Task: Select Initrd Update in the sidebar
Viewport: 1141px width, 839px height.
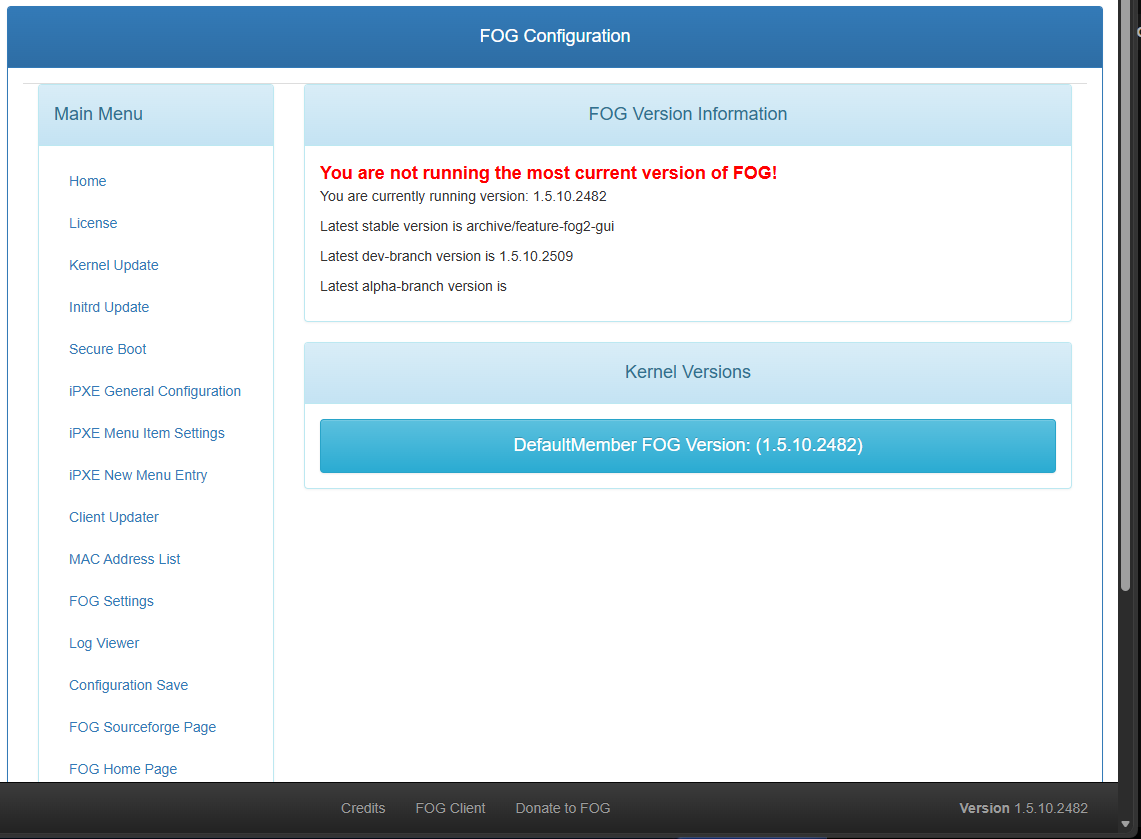Action: point(109,307)
